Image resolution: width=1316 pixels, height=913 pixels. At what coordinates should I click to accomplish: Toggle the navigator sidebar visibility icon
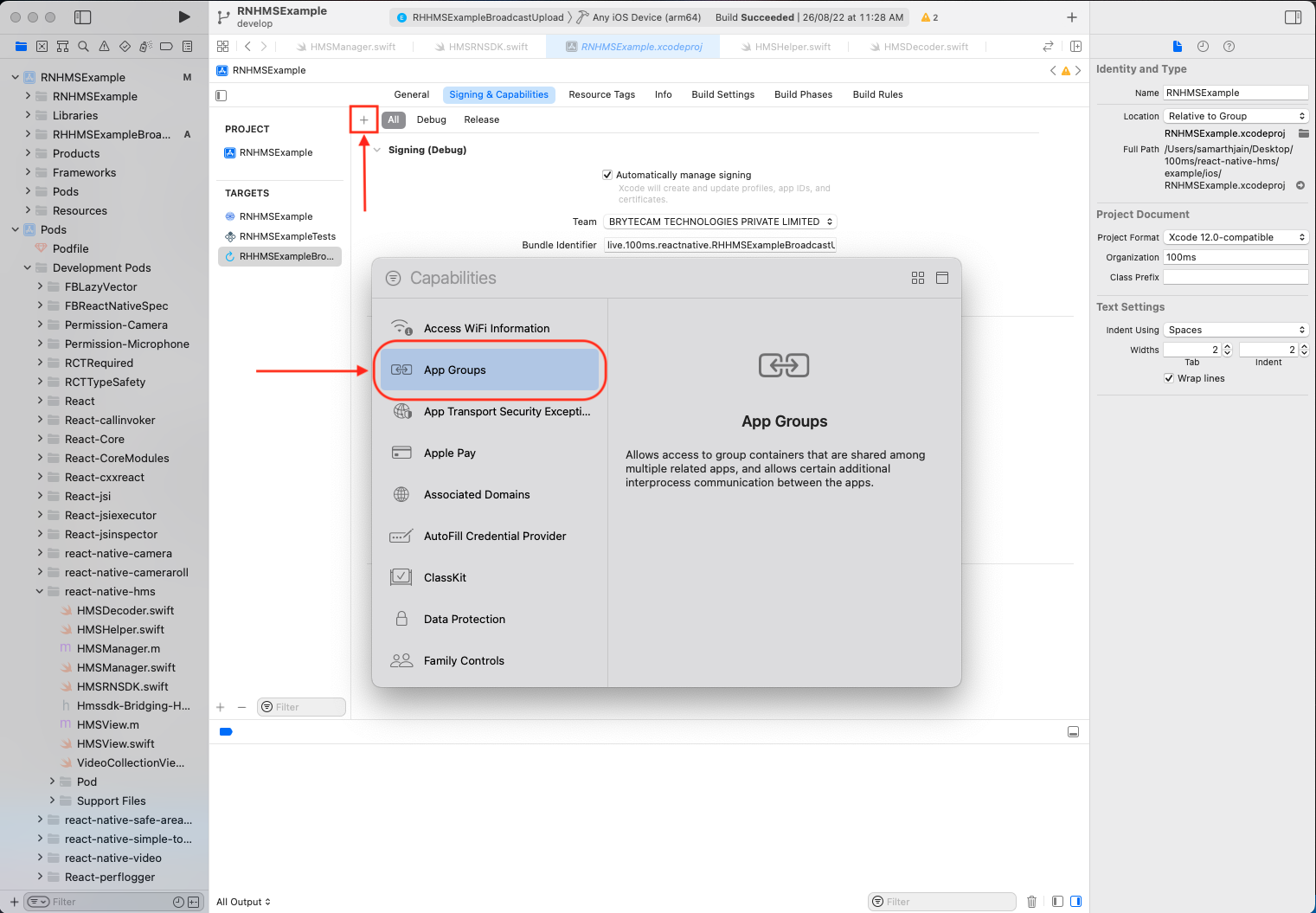82,16
